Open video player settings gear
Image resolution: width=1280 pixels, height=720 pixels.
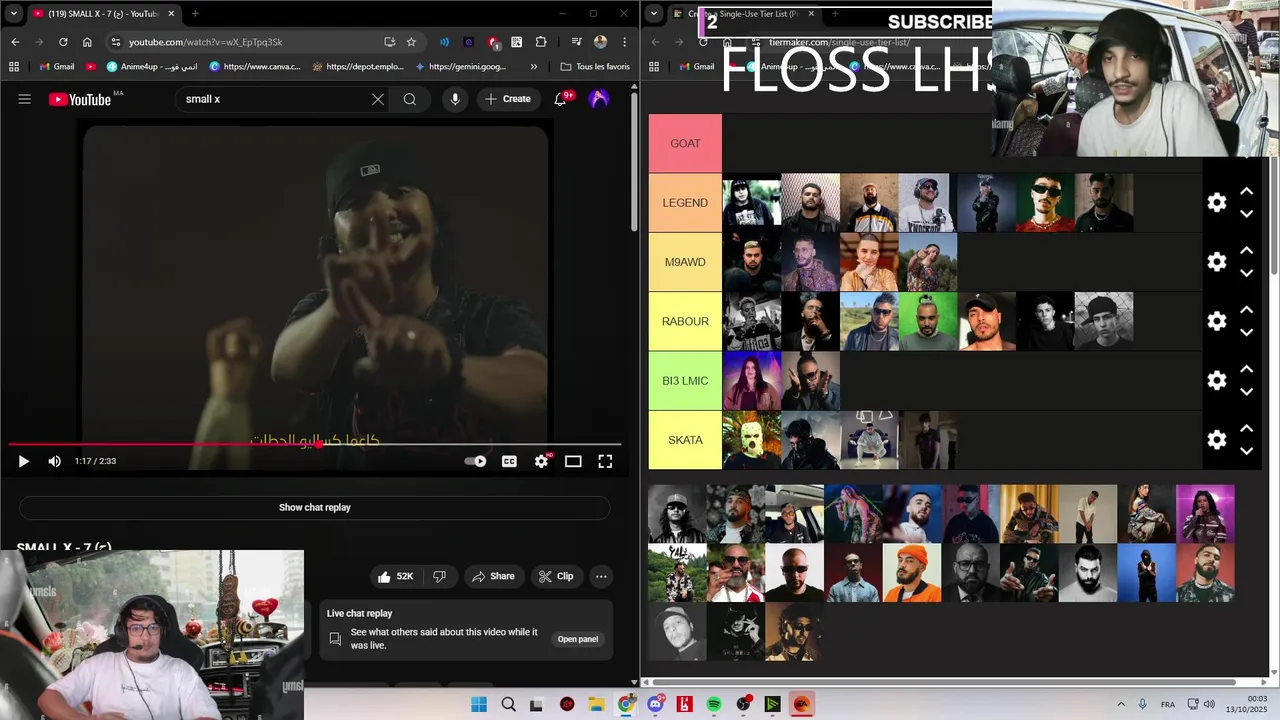tap(541, 461)
